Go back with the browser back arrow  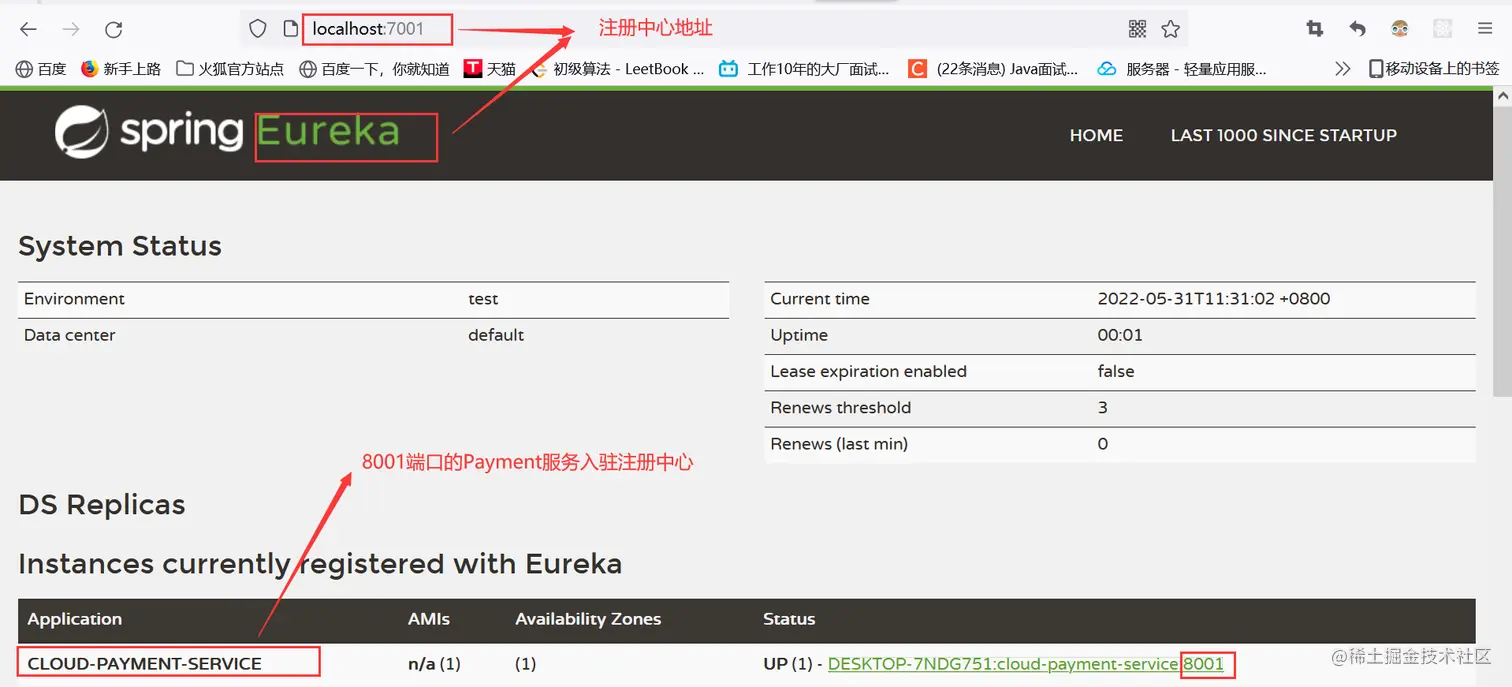coord(28,29)
